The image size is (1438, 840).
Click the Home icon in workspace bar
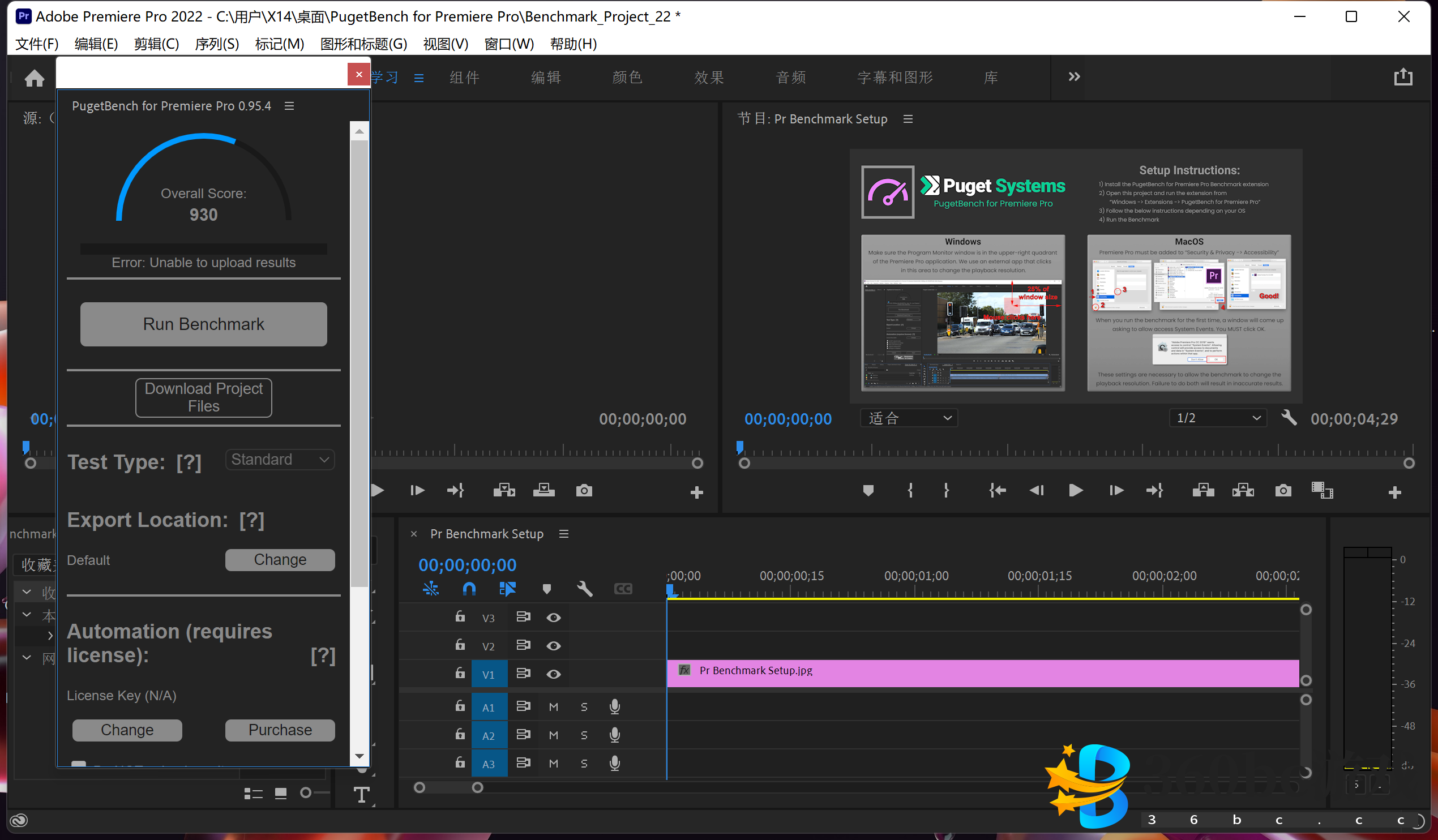coord(34,78)
